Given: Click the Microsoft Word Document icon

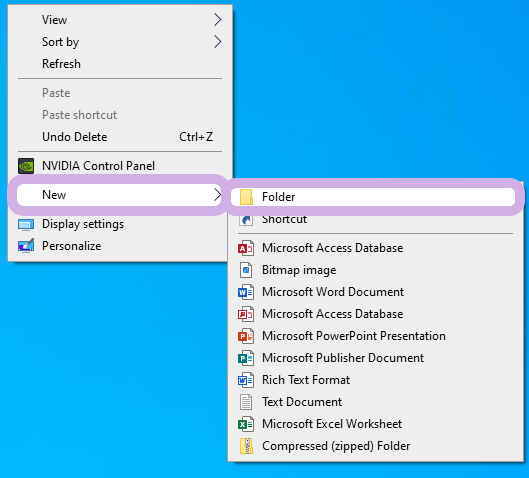Looking at the screenshot, I should [x=246, y=292].
